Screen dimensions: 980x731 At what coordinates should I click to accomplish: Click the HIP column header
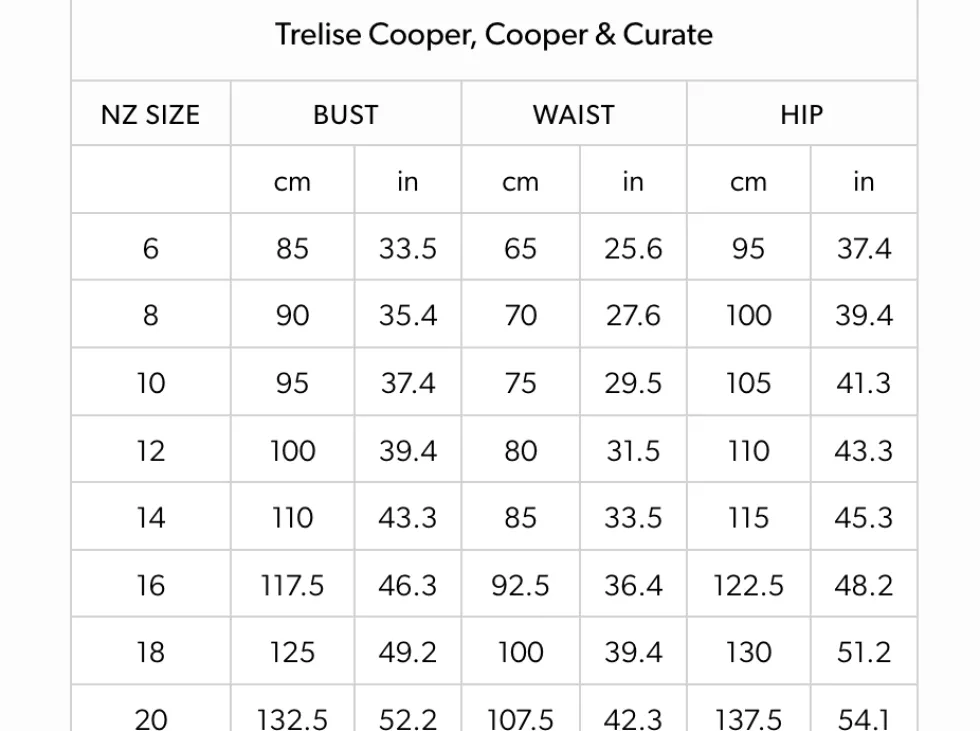point(801,114)
